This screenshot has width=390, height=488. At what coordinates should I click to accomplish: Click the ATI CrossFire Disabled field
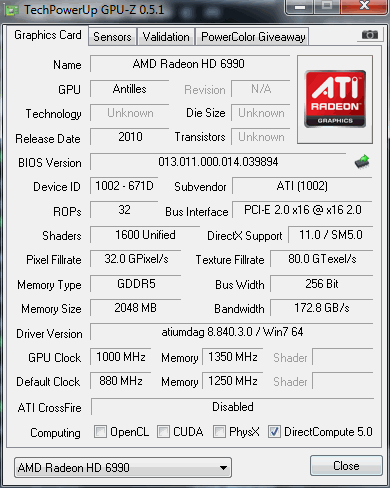point(233,407)
